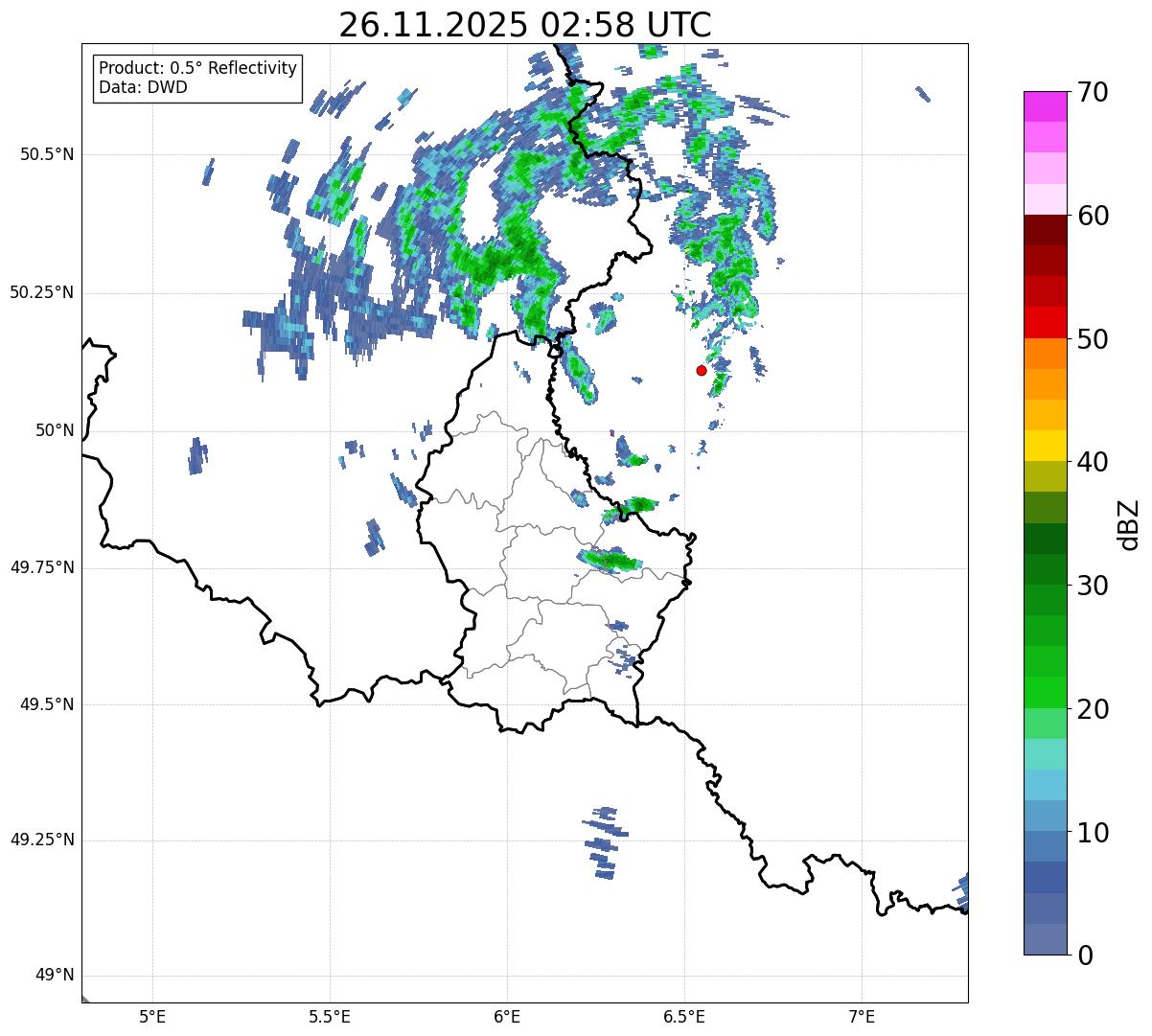
Task: Click the title "26.11.2025 02:58 UTC"
Action: (x=525, y=25)
